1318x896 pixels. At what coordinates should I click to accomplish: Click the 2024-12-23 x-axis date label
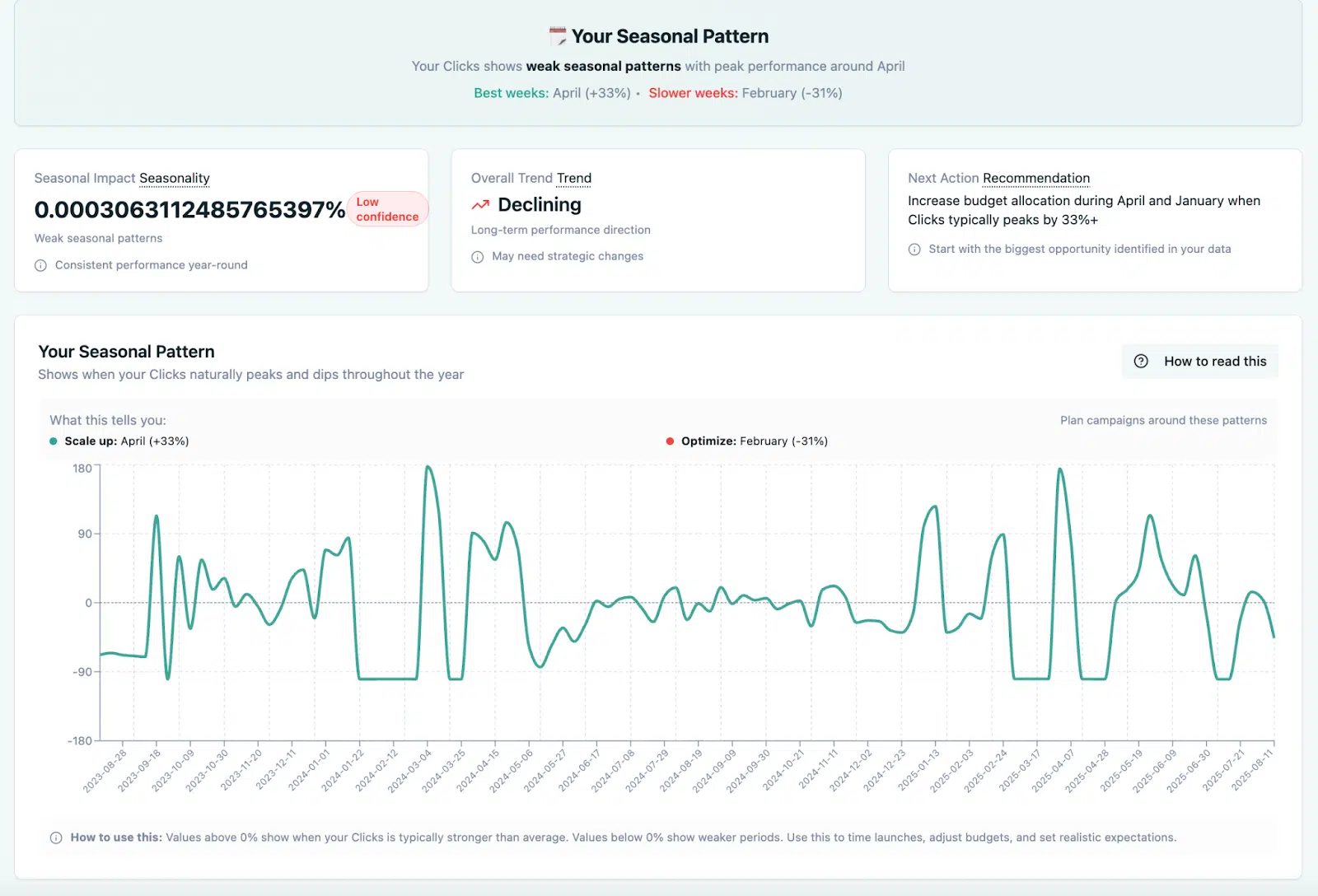(885, 771)
